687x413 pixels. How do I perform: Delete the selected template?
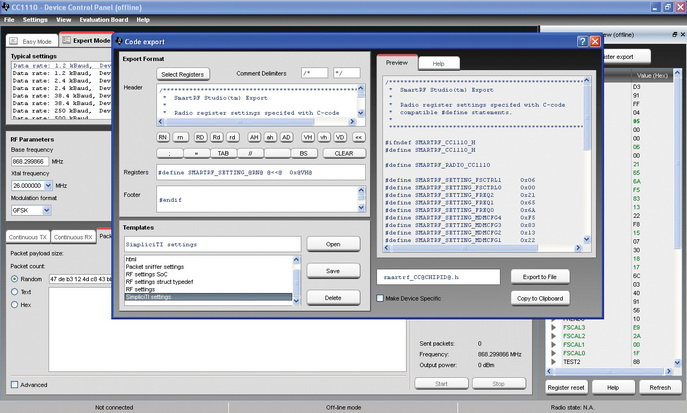pos(333,298)
